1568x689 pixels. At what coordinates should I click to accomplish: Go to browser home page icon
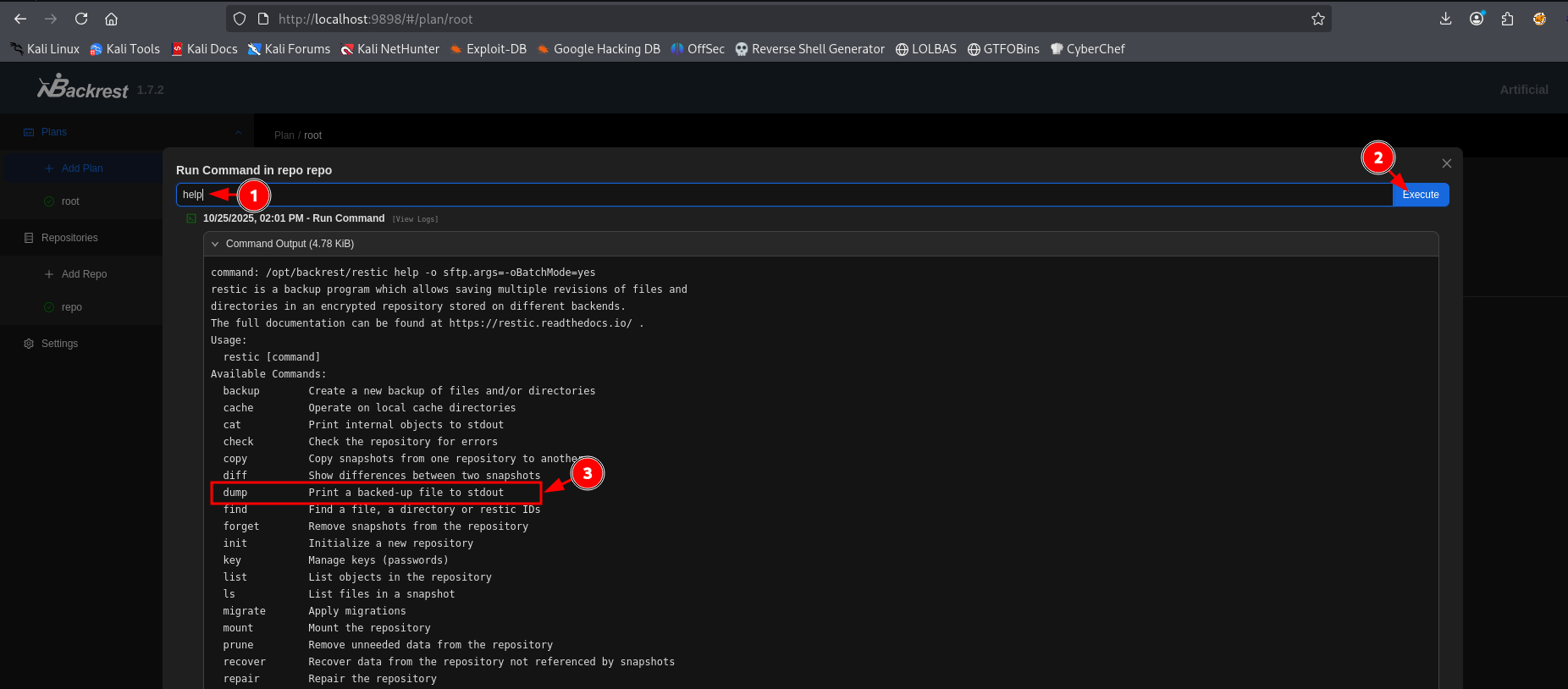[x=111, y=19]
